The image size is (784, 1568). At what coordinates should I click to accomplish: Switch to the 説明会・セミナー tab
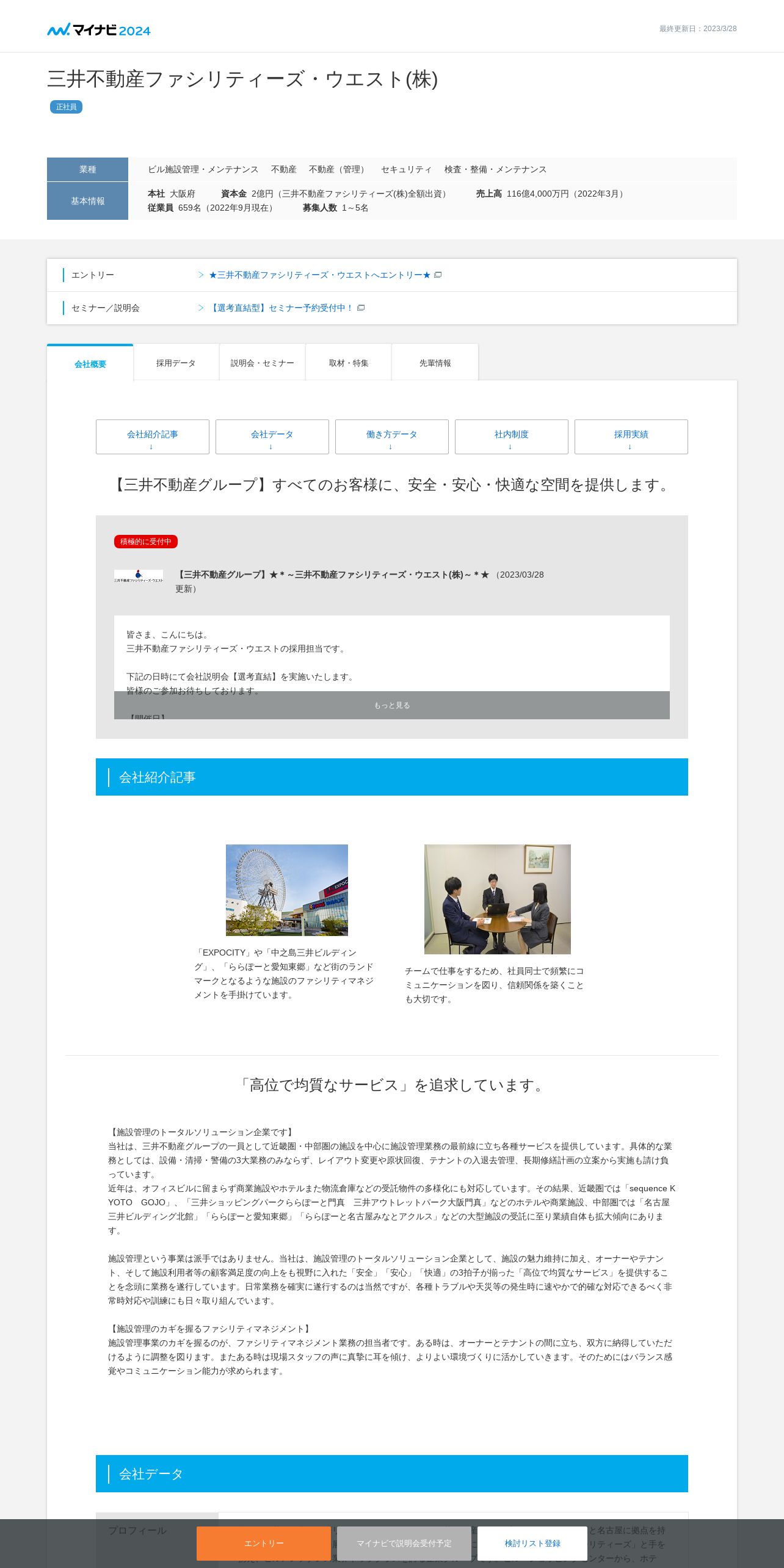(x=263, y=363)
